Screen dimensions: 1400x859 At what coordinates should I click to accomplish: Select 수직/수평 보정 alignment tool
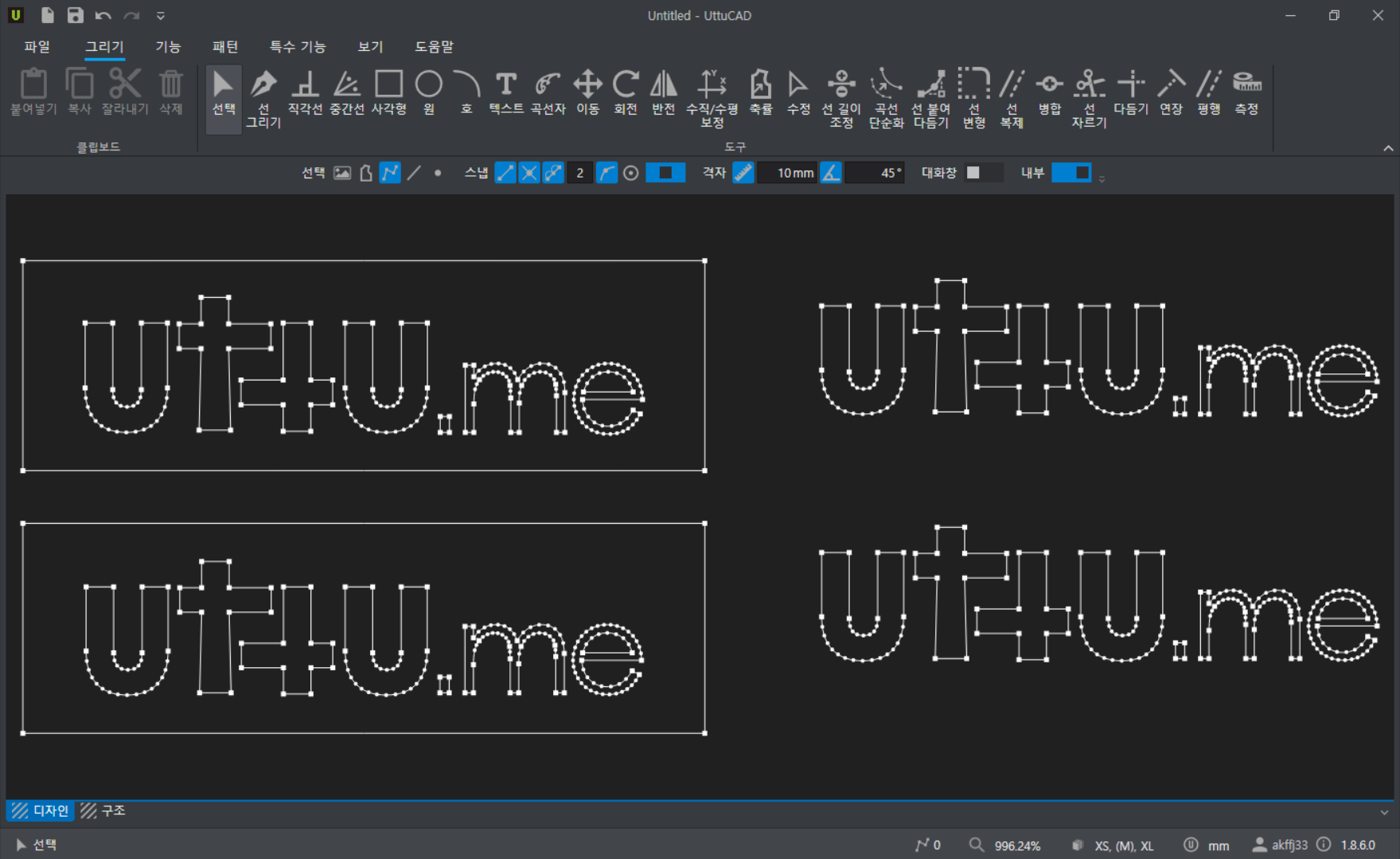point(712,100)
